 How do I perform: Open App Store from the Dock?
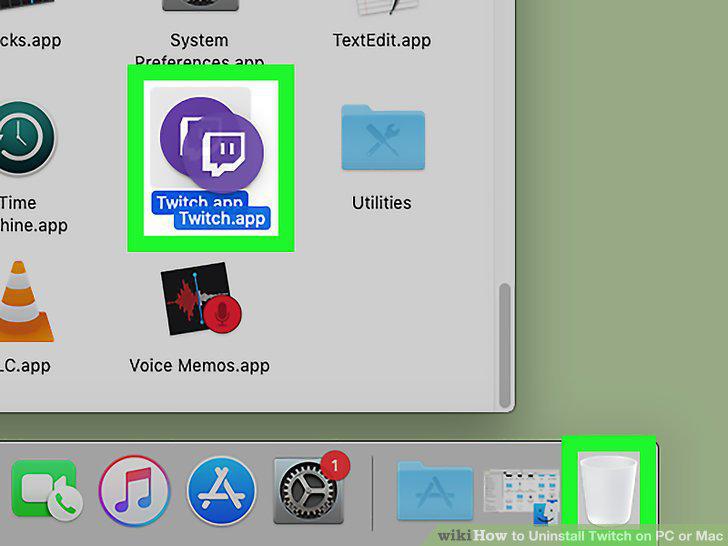tap(221, 491)
